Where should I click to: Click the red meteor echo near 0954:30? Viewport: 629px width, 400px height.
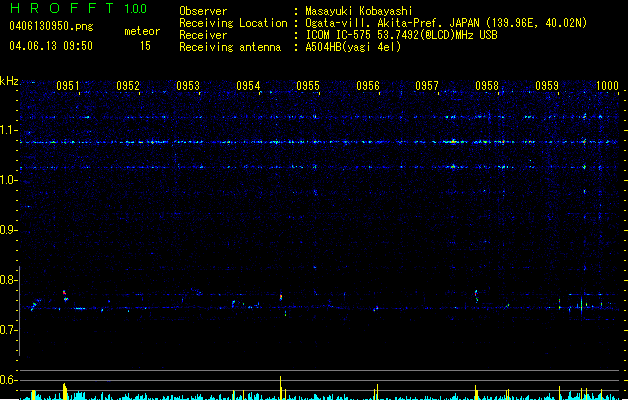click(x=281, y=297)
